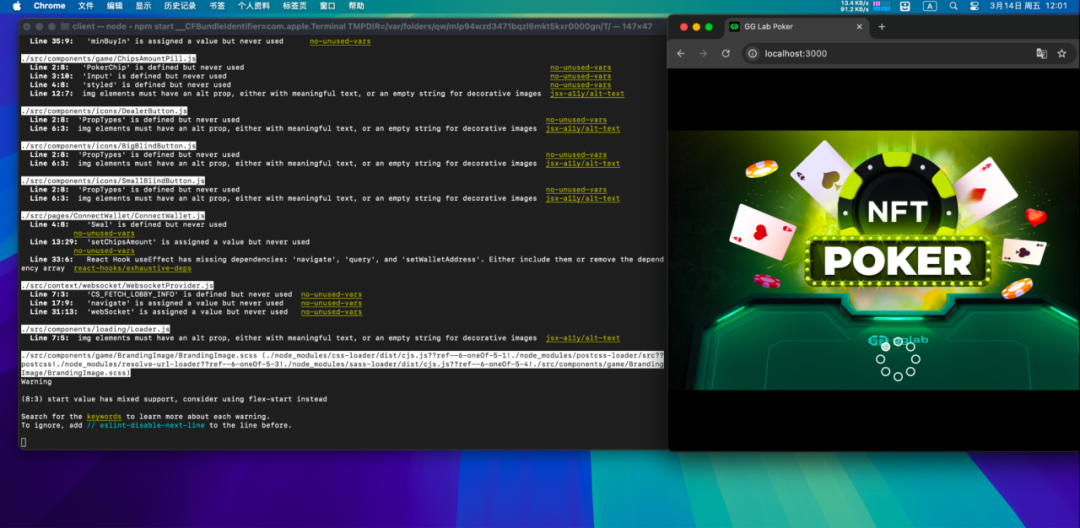This screenshot has height=528, width=1080.
Task: Click the 3月14日 周五 12:01 clock
Action: [x=1028, y=6]
